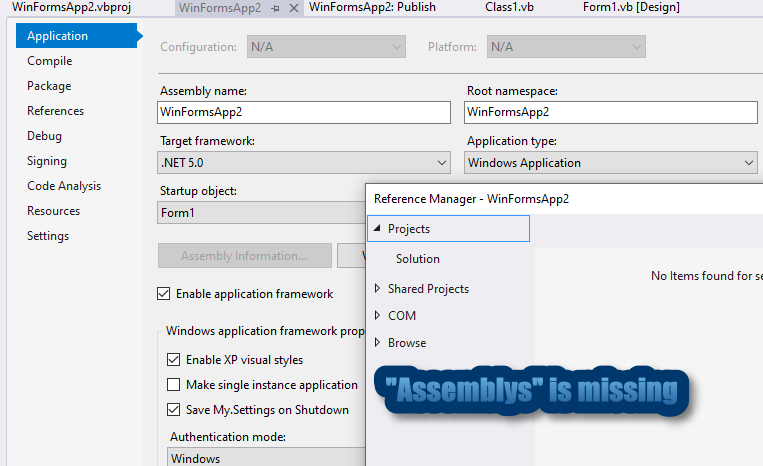Open the Signing settings page
The height and width of the screenshot is (466, 763).
47,161
